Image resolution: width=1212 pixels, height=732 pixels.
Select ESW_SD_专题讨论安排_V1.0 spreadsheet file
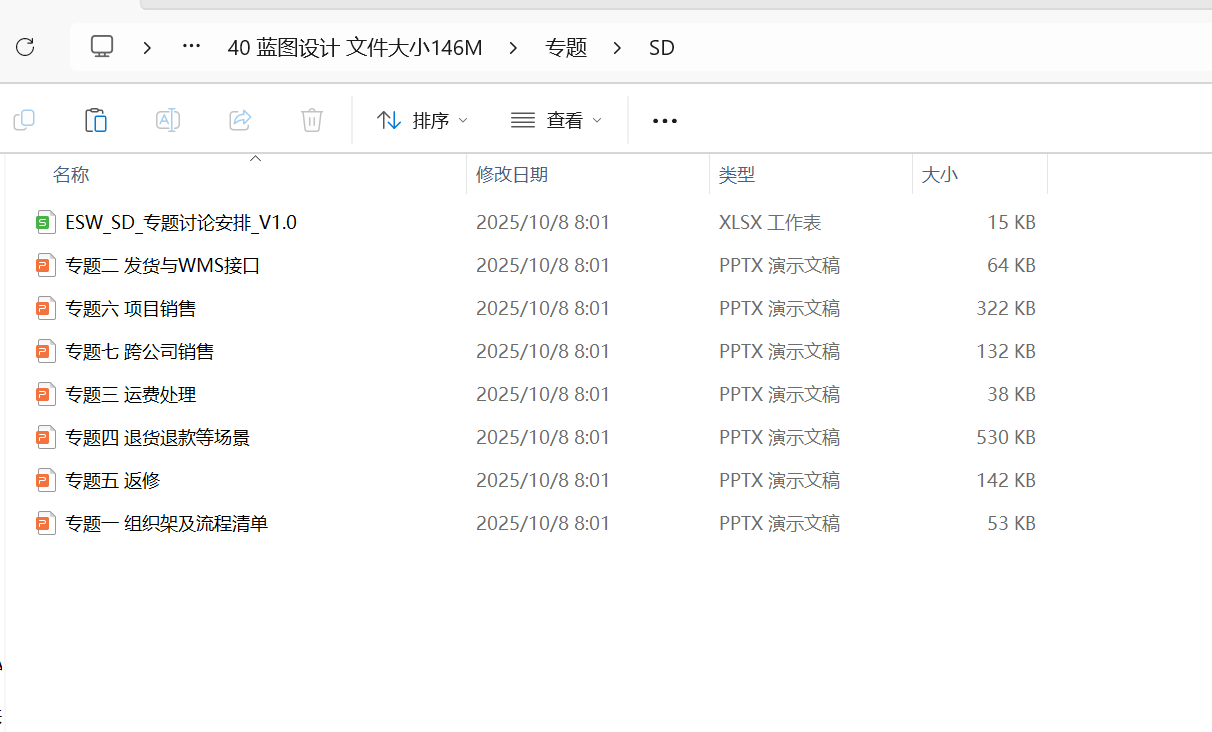(x=180, y=222)
